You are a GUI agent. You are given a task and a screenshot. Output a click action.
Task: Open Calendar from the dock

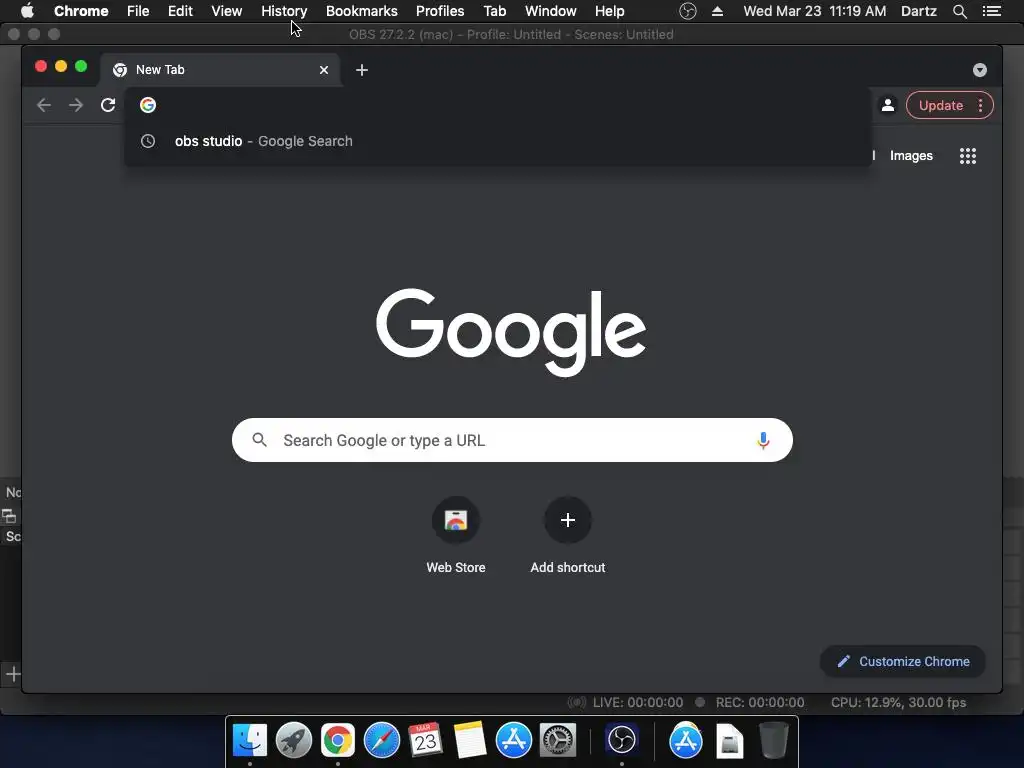[425, 740]
